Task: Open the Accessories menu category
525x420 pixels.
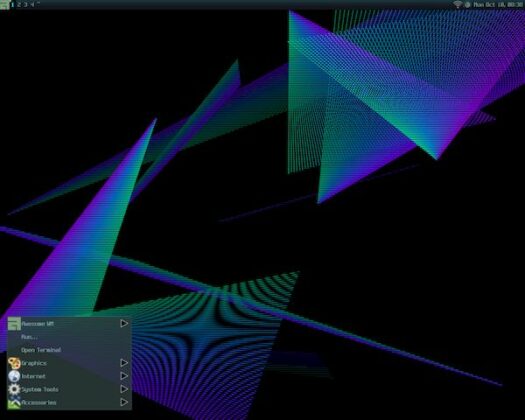Action: (x=69, y=402)
